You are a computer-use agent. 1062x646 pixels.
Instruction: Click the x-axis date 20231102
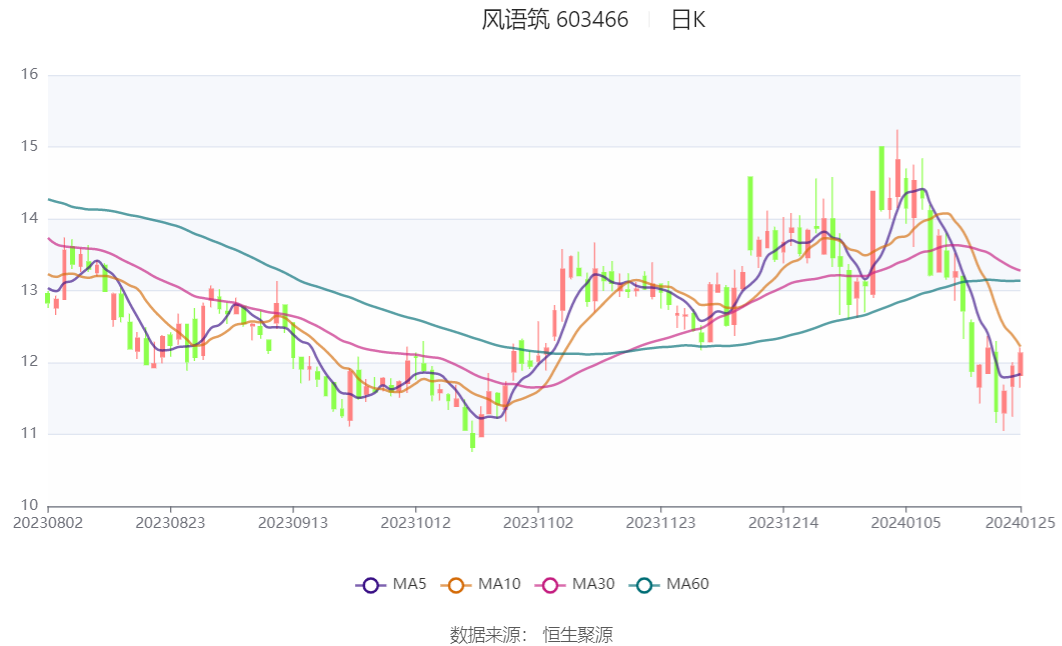point(538,523)
